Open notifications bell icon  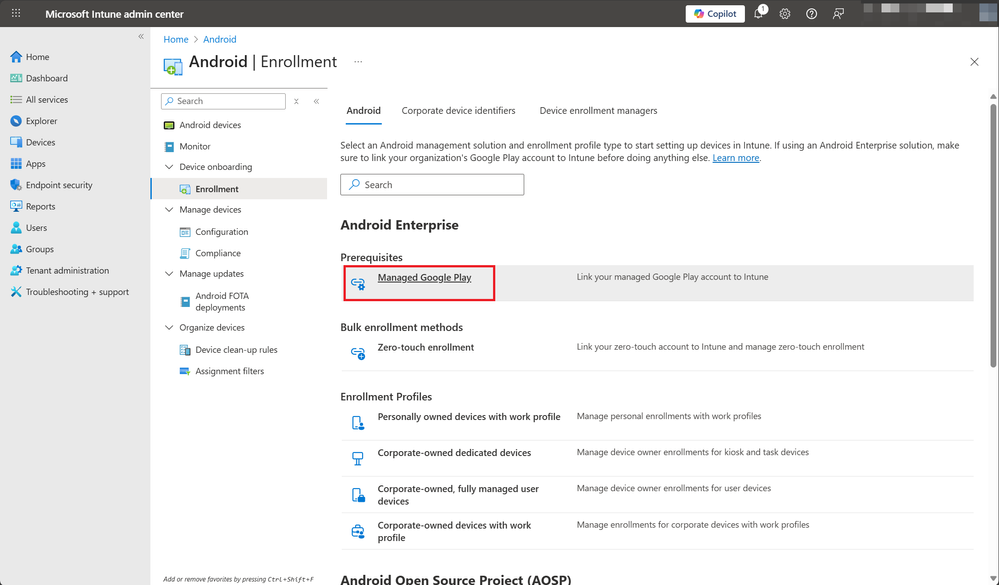(x=759, y=14)
